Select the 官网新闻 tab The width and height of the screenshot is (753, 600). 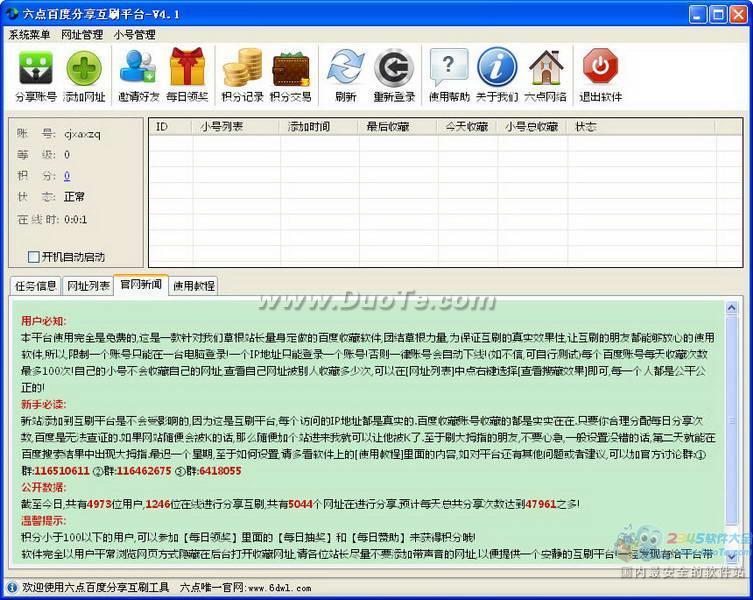(x=141, y=284)
